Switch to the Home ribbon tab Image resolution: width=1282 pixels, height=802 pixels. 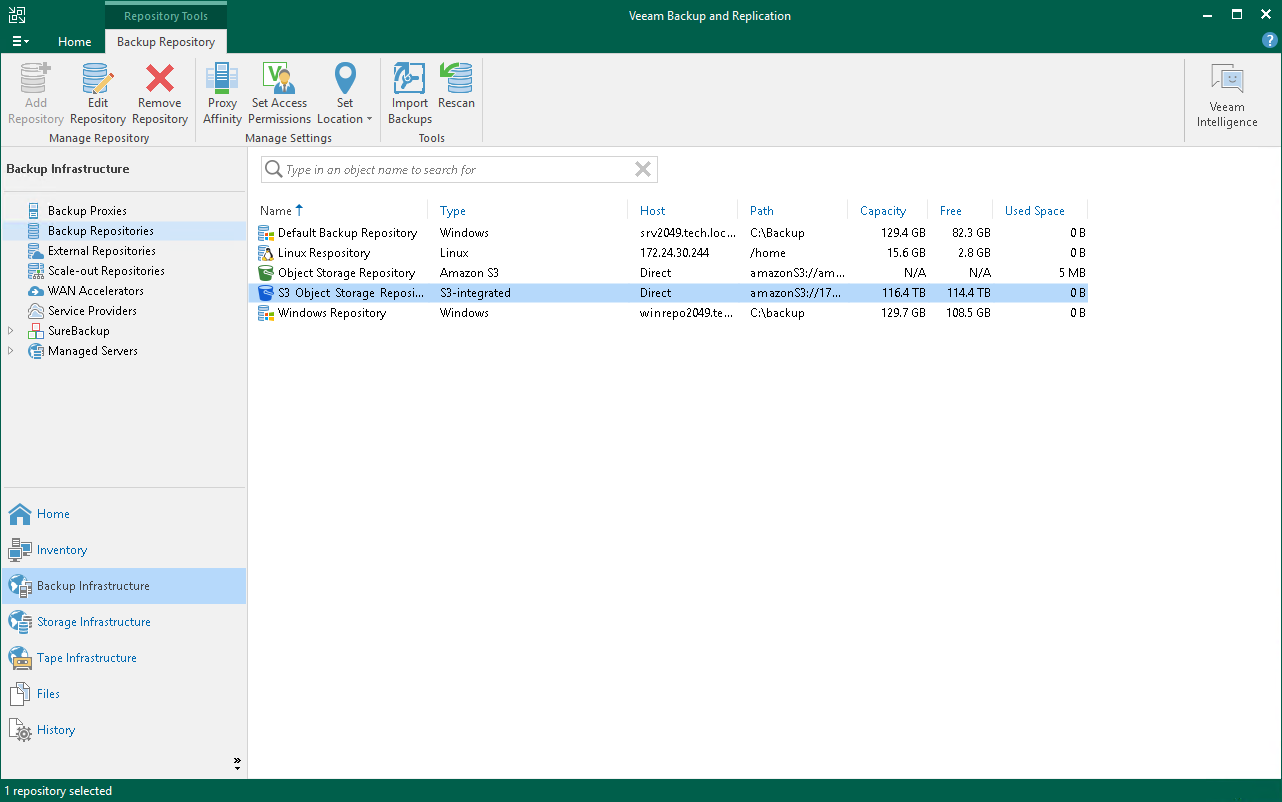[x=75, y=42]
